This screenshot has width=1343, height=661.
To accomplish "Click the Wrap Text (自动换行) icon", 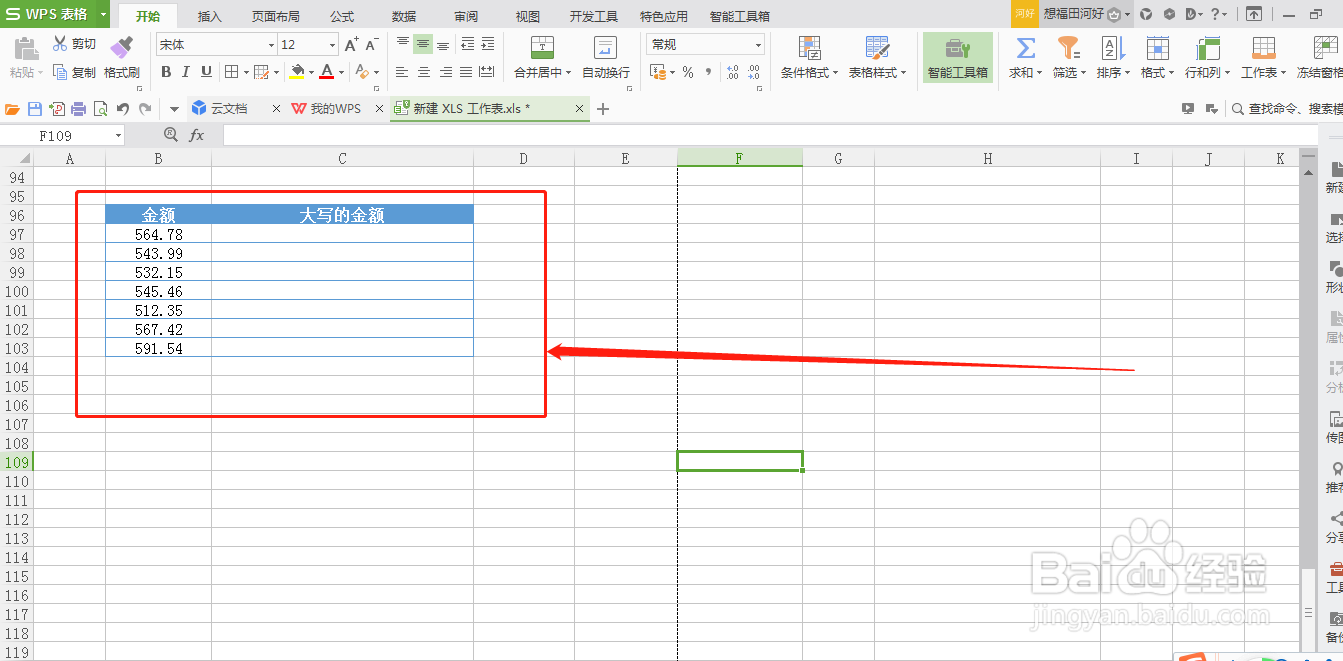I will click(x=605, y=47).
